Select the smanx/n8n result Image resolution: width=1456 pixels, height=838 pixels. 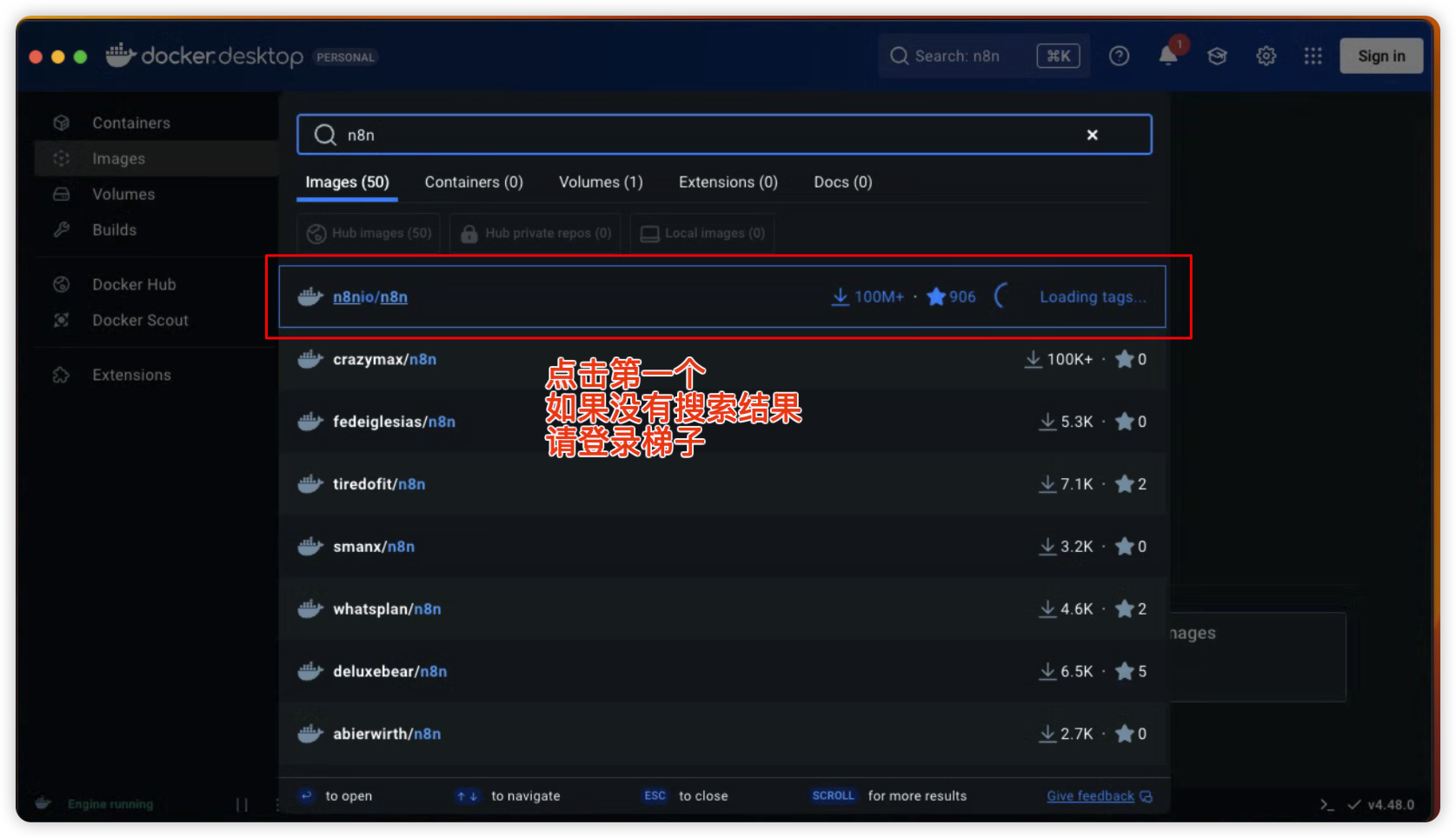[x=722, y=547]
